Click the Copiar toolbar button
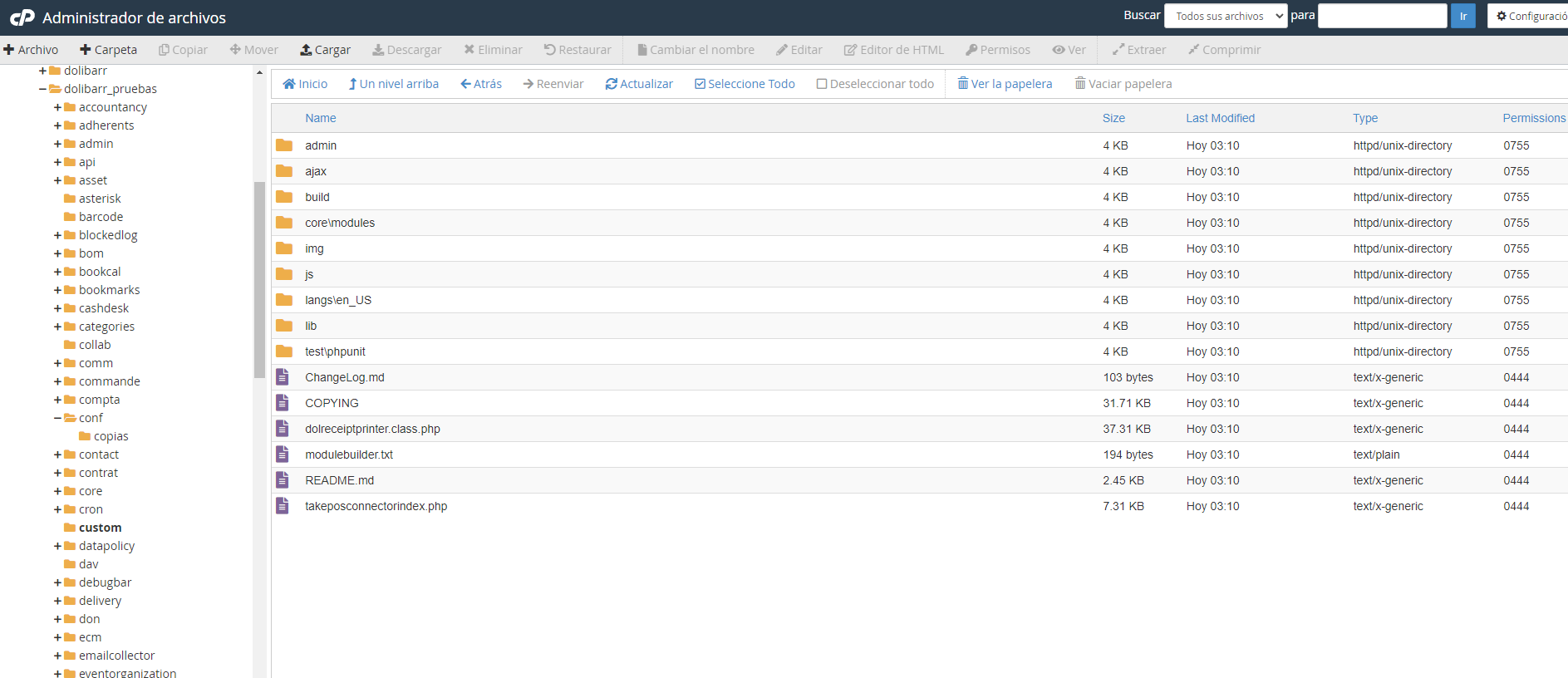 point(183,50)
